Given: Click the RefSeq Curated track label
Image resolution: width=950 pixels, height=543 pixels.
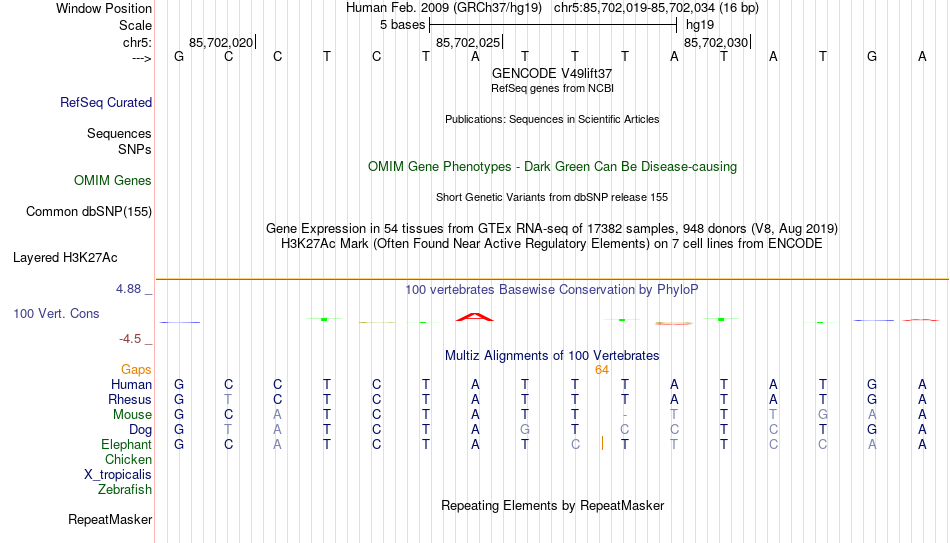Looking at the screenshot, I should click(x=106, y=102).
